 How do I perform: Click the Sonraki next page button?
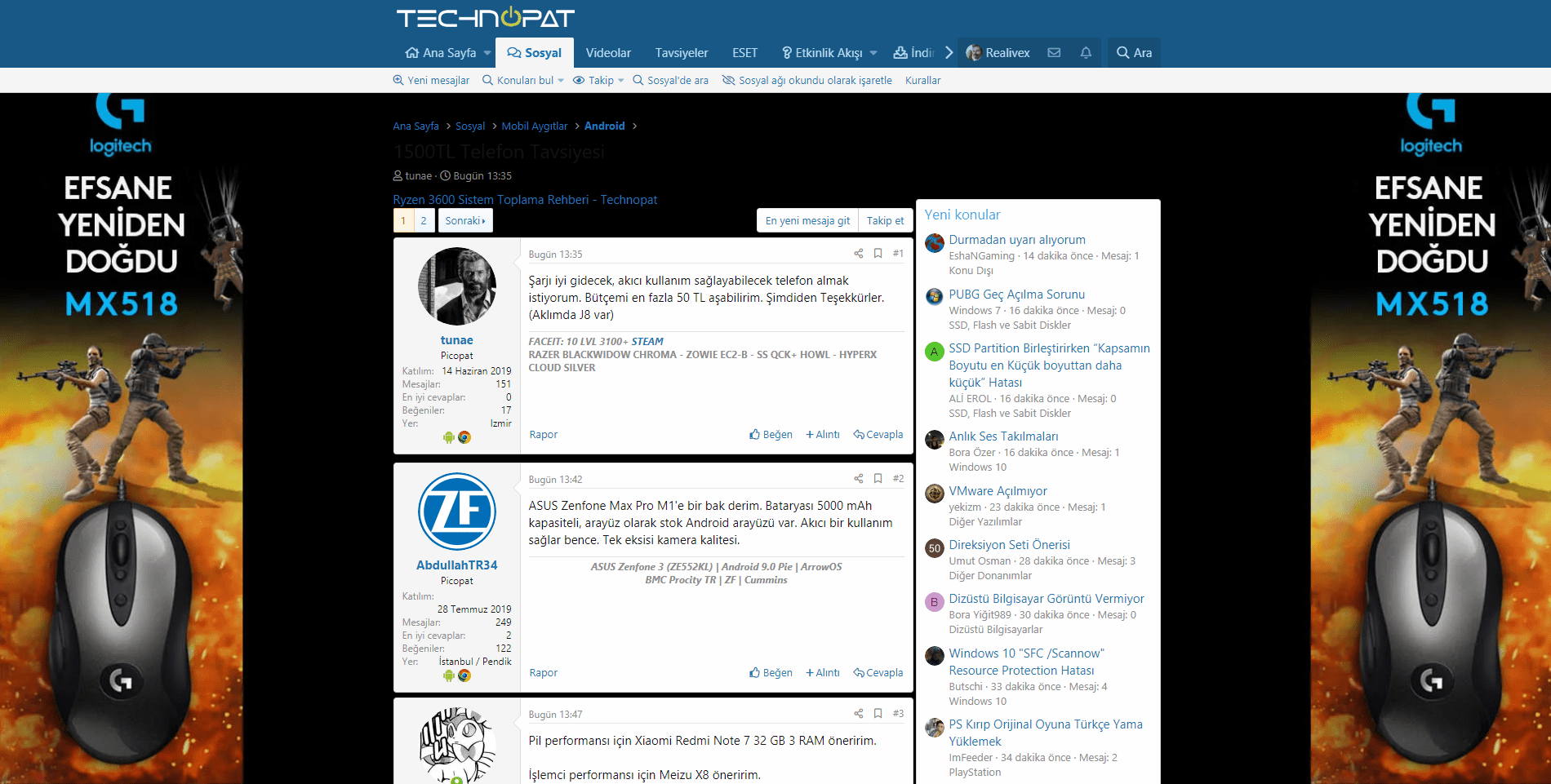(465, 221)
